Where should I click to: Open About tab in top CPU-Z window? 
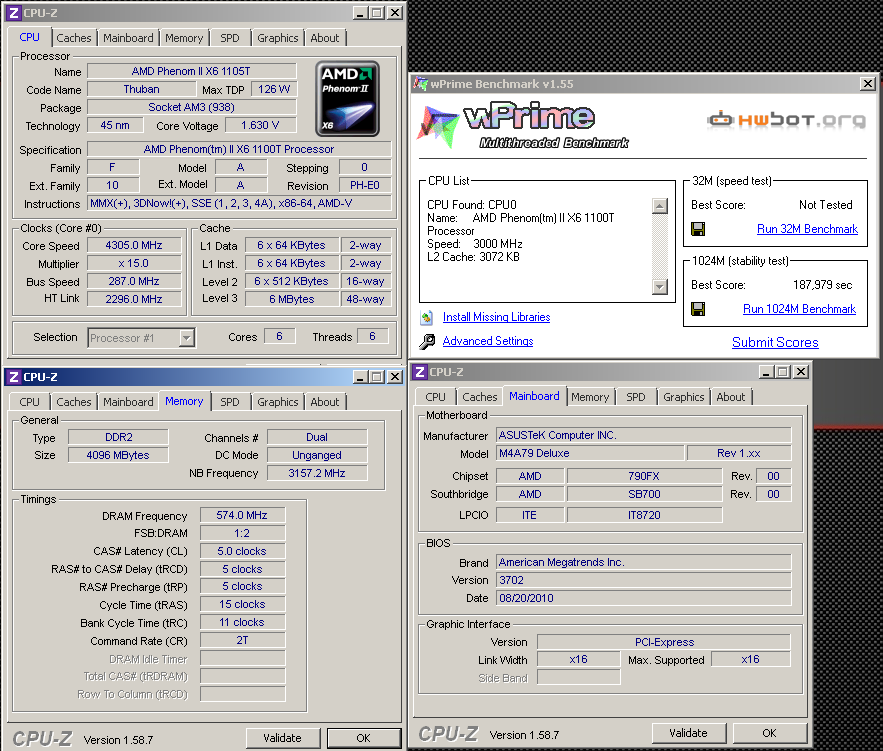pyautogui.click(x=325, y=38)
